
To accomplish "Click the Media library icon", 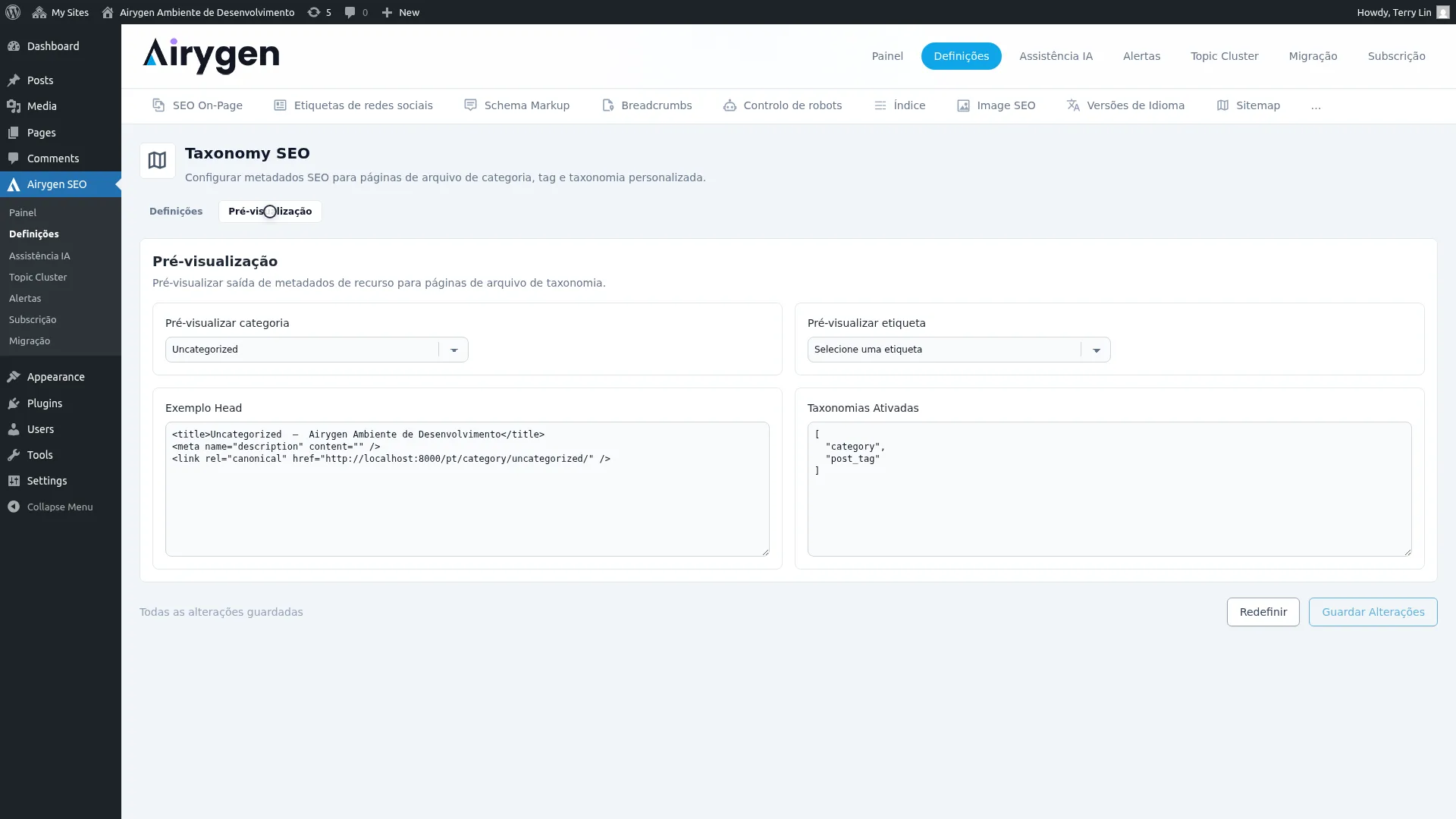I will coord(14,106).
